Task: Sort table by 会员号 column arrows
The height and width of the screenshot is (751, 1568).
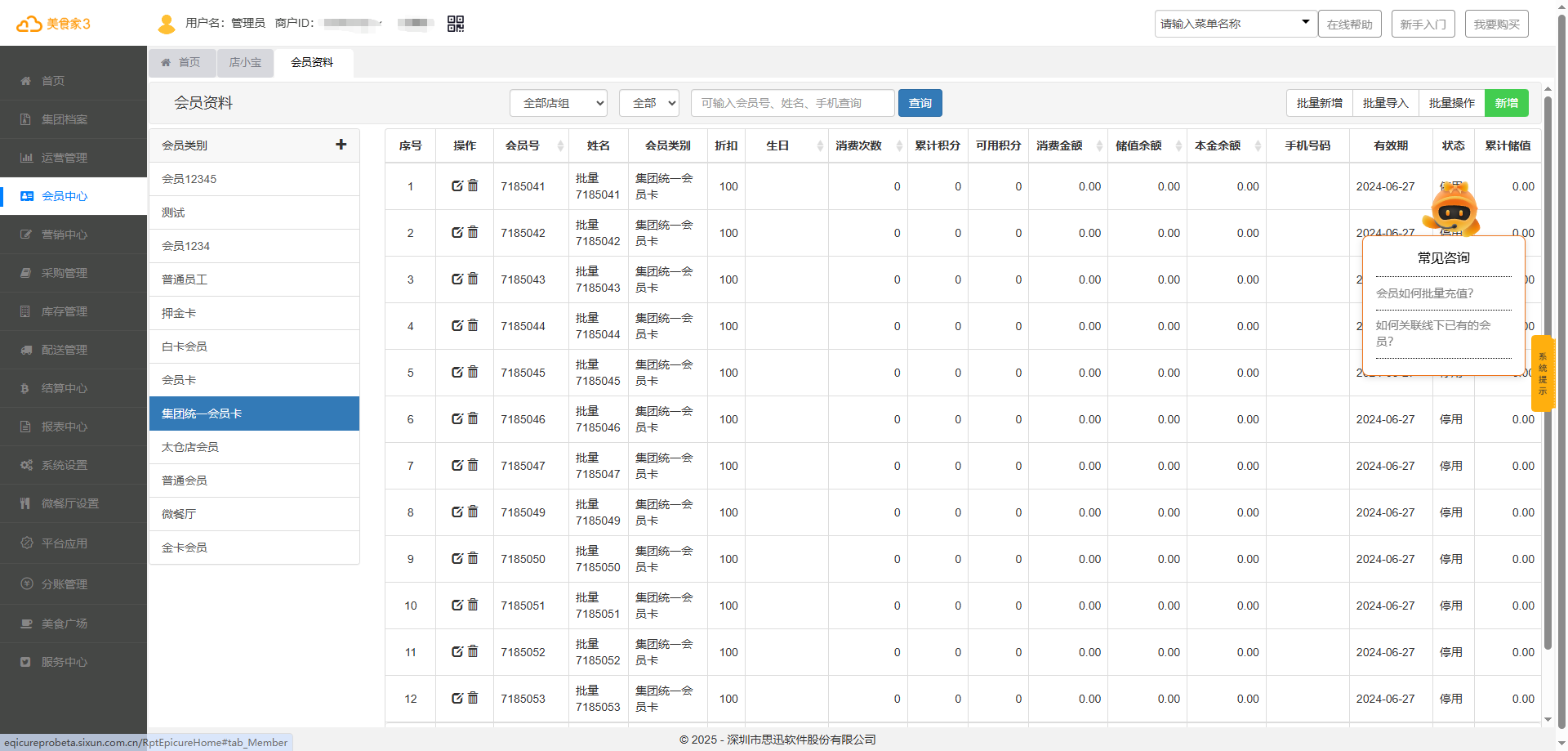Action: point(560,145)
